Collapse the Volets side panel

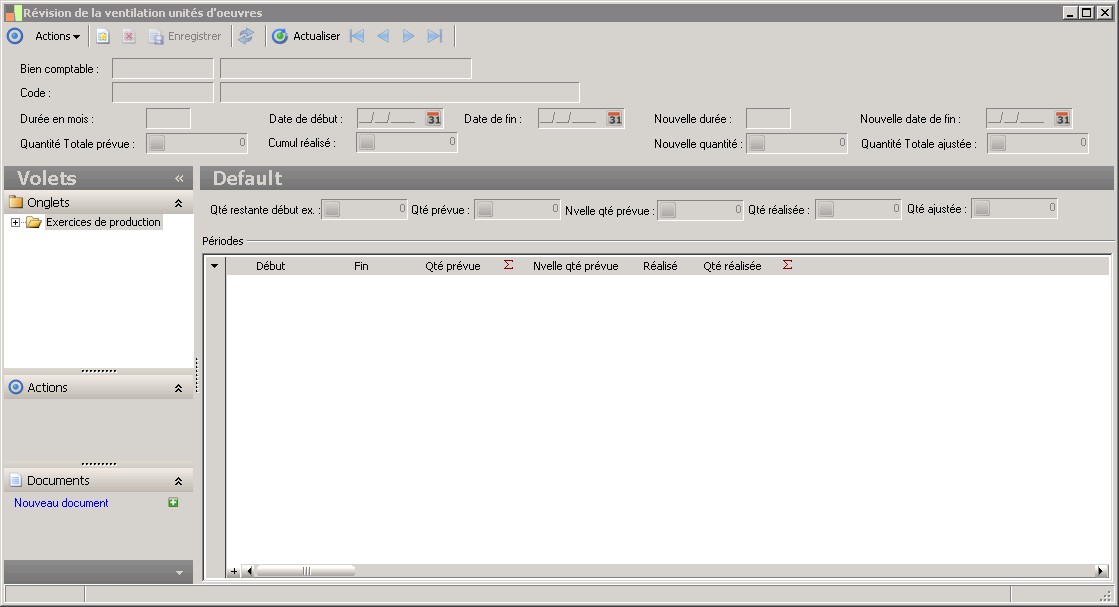tap(179, 178)
